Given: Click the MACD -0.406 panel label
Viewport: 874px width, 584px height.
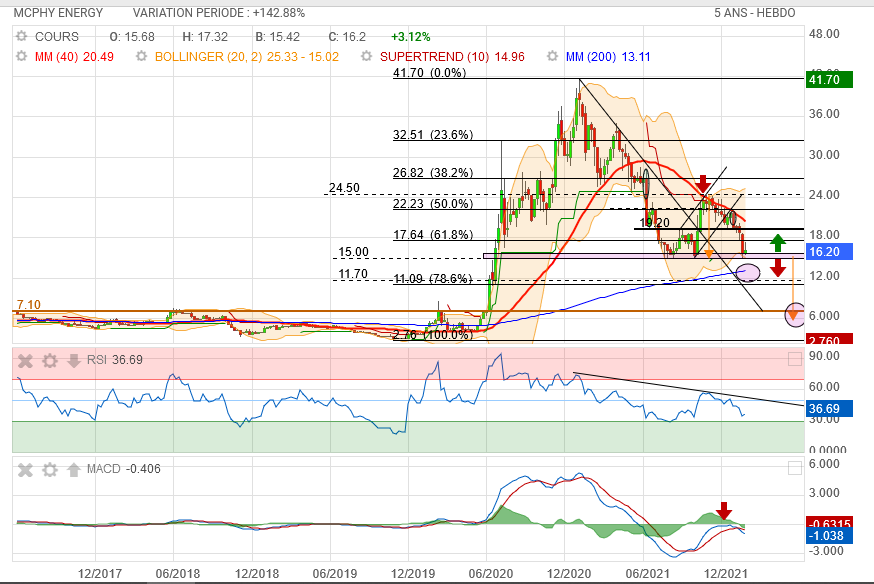Looking at the screenshot, I should pyautogui.click(x=124, y=469).
